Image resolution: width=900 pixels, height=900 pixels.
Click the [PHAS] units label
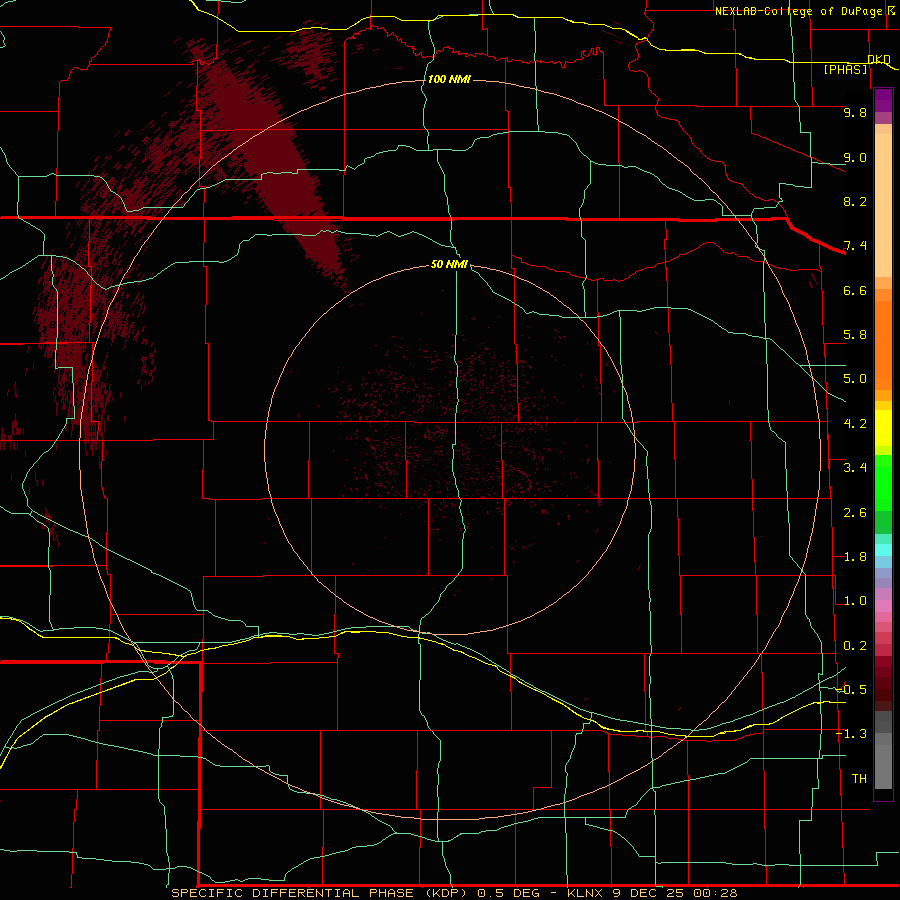point(845,69)
